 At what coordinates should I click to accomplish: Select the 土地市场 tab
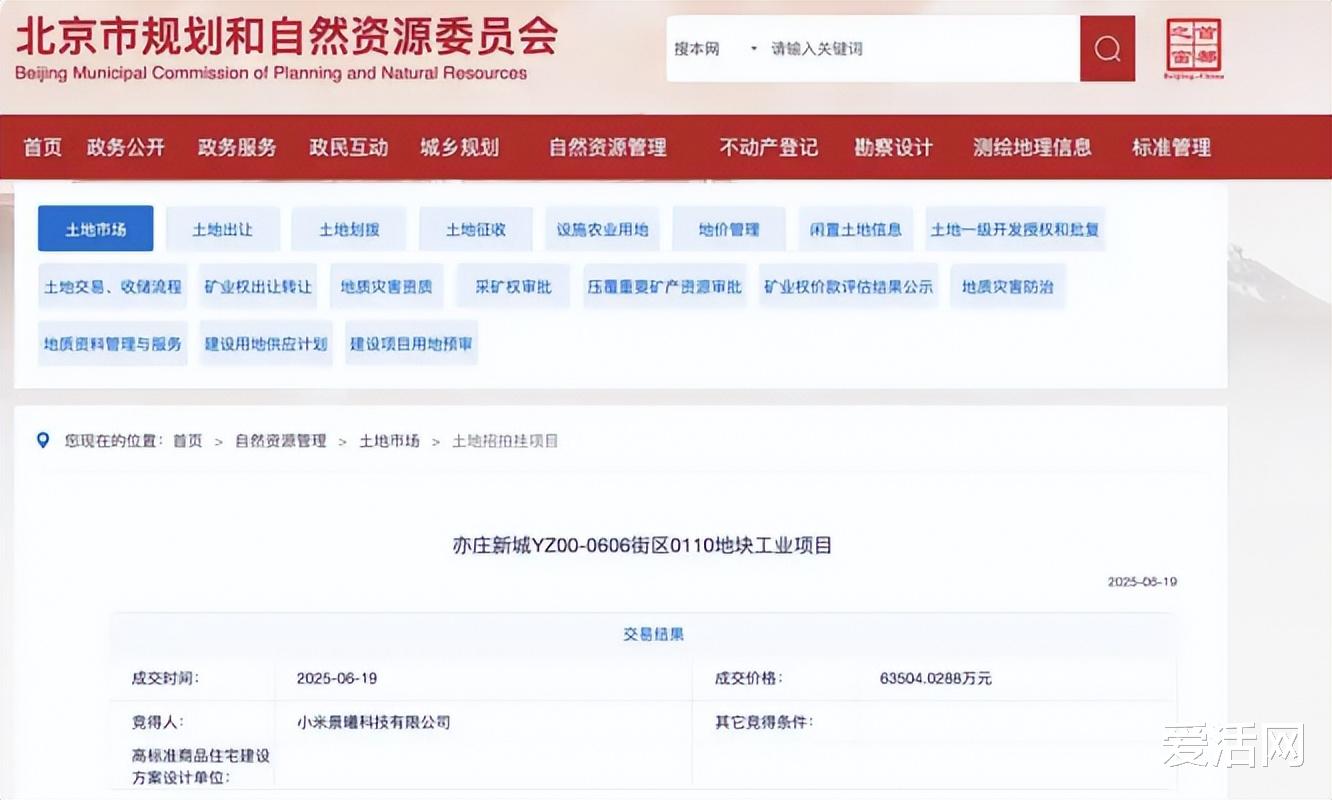coord(95,228)
